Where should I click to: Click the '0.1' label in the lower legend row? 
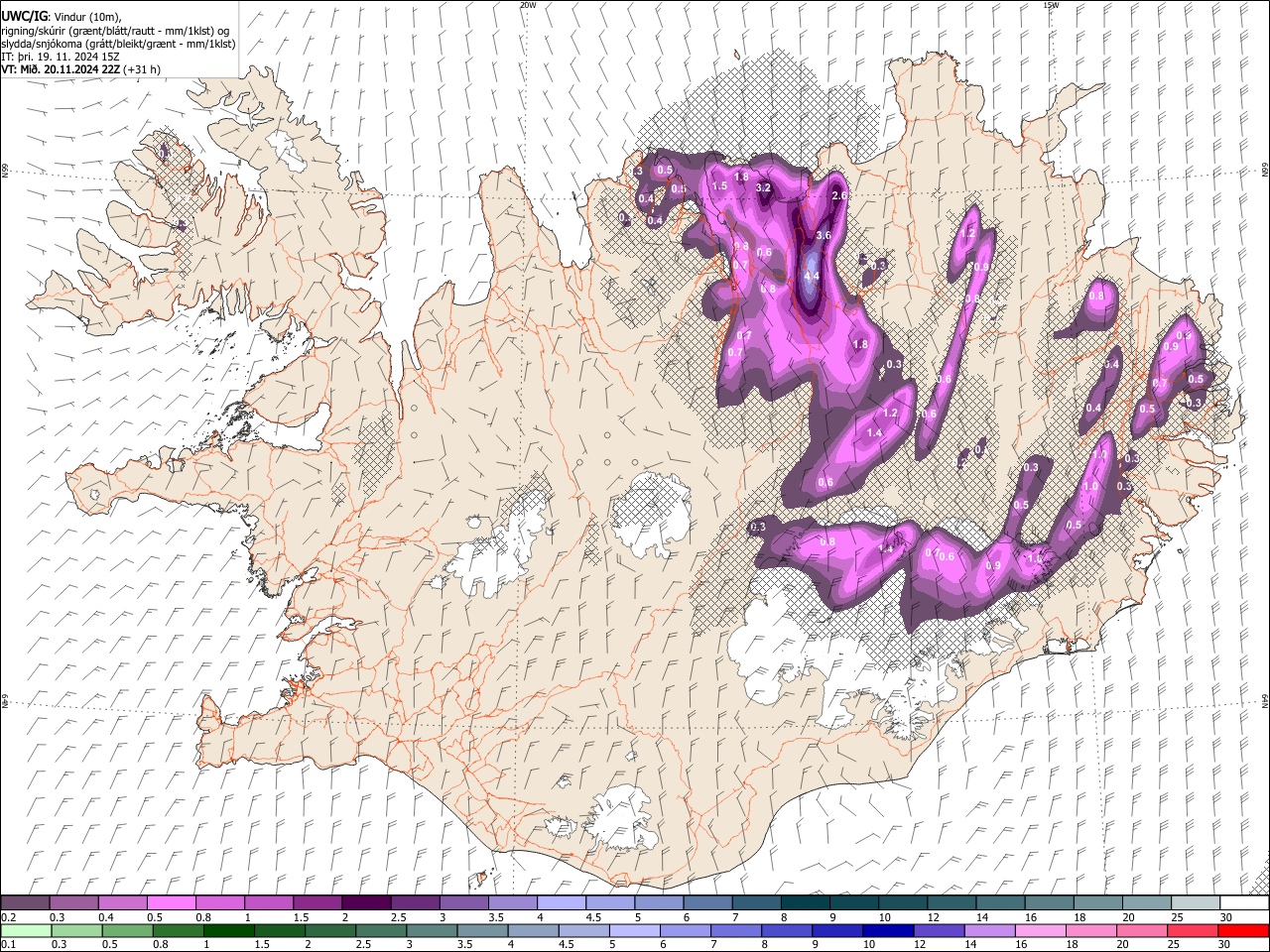(8, 944)
